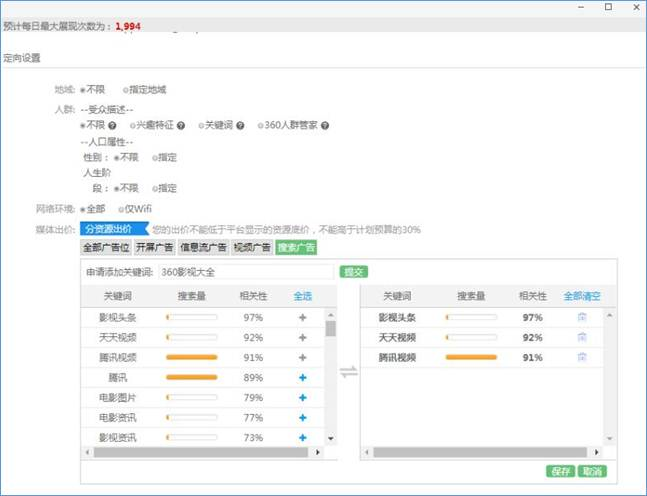Open the 开屏广告 tab

pos(154,246)
